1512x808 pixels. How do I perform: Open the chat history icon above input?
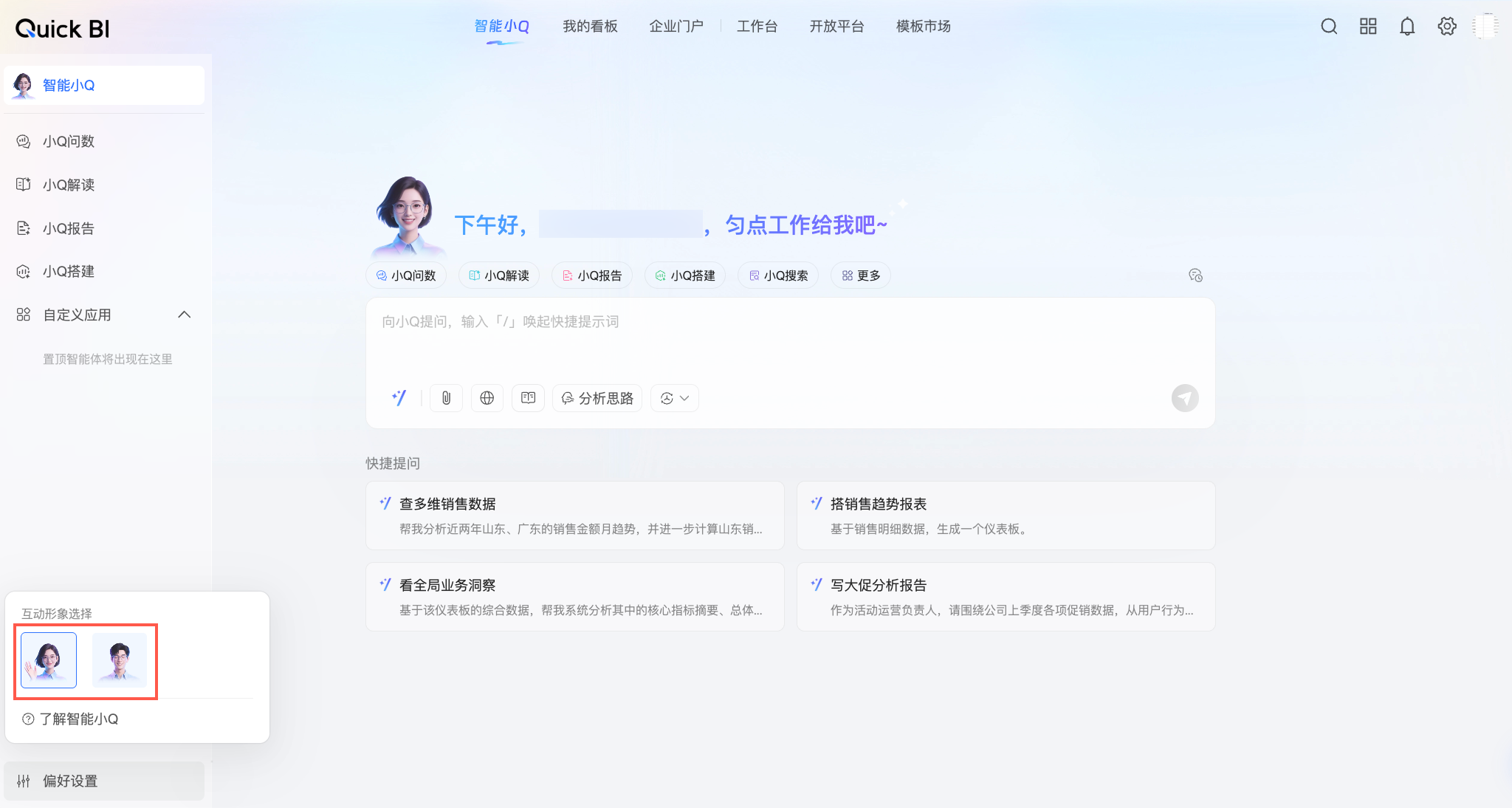[x=1195, y=275]
